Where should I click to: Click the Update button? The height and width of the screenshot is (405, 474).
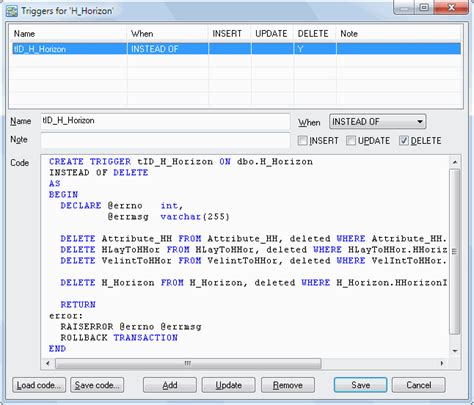(x=228, y=385)
